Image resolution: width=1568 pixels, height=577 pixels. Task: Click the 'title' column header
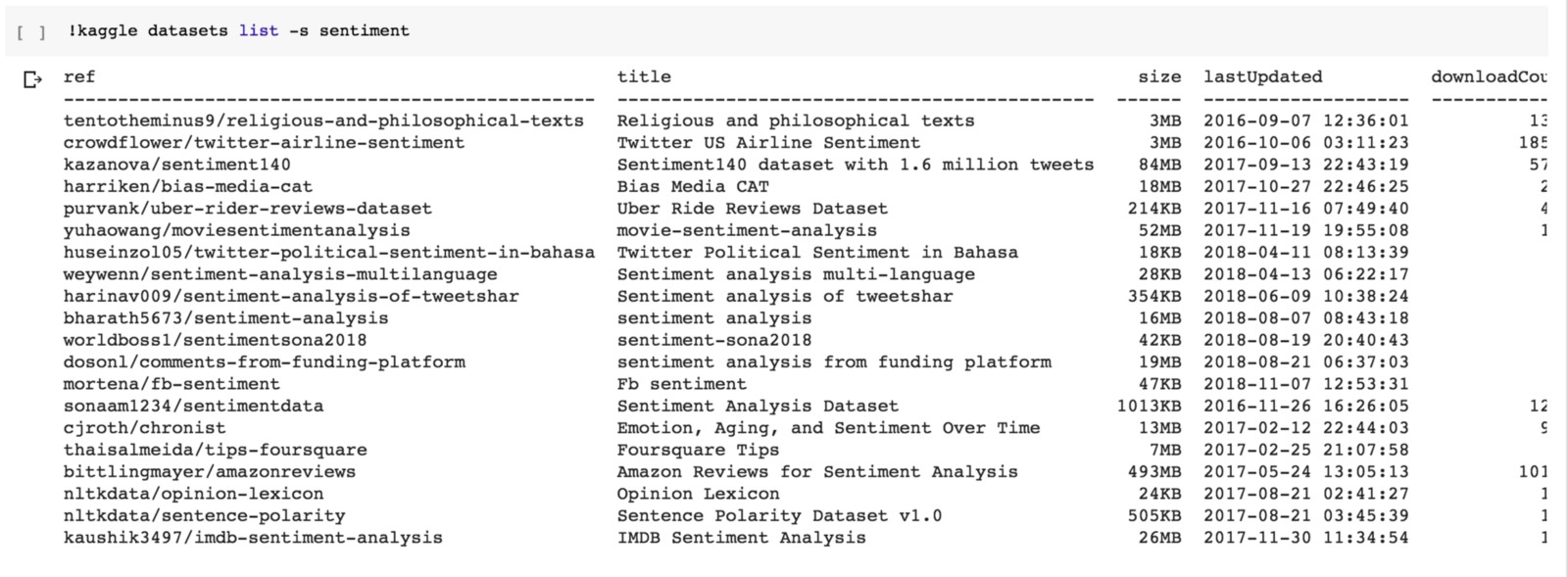(644, 76)
